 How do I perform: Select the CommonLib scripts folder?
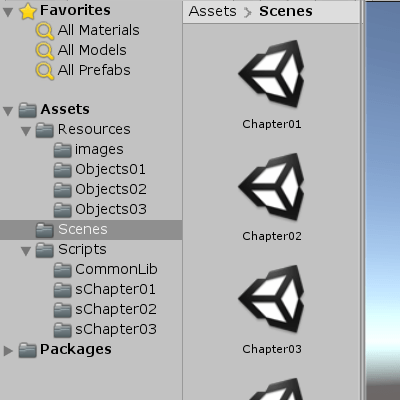(105, 270)
